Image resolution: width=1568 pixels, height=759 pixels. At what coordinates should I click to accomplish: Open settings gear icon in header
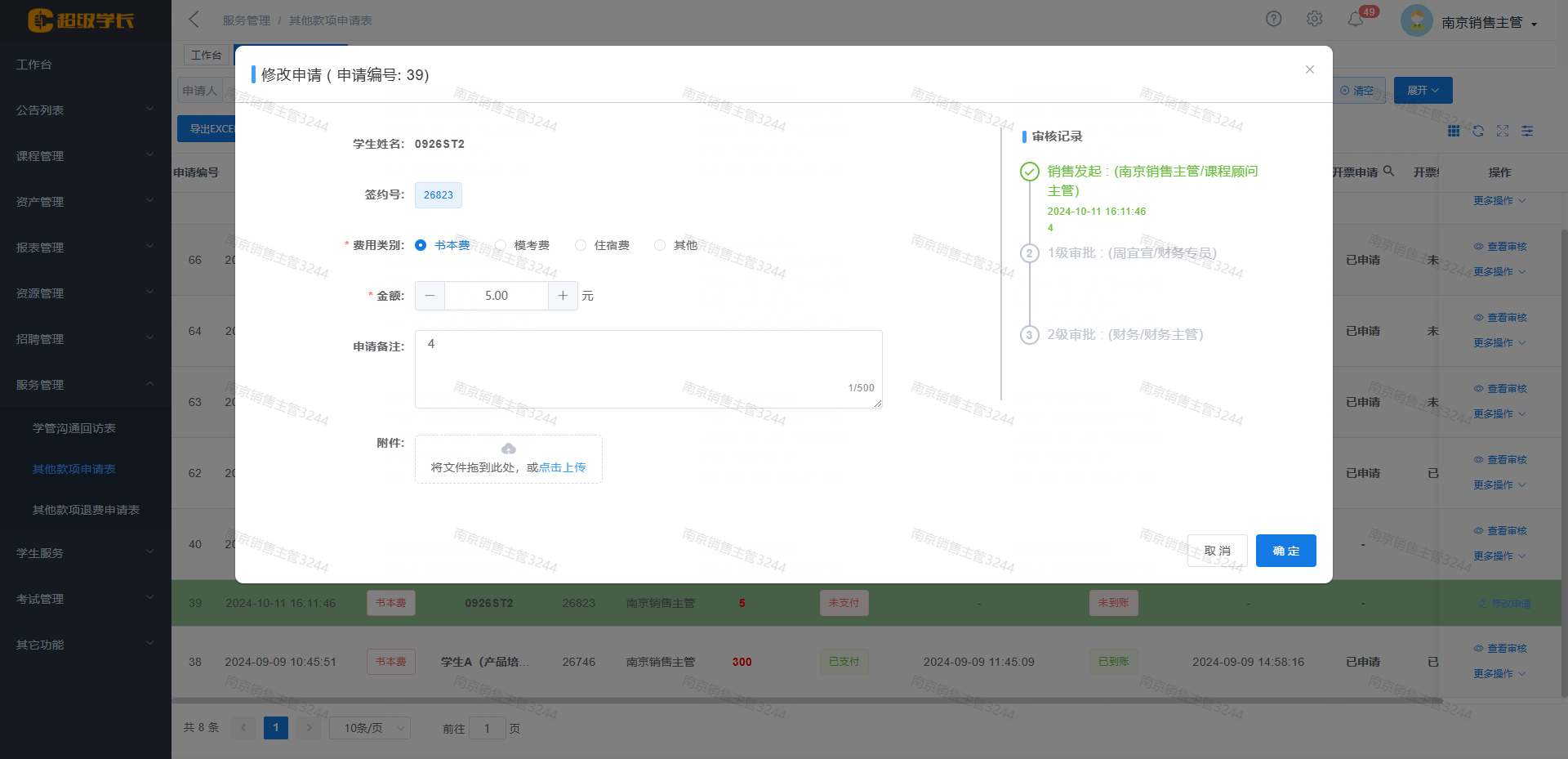point(1314,19)
